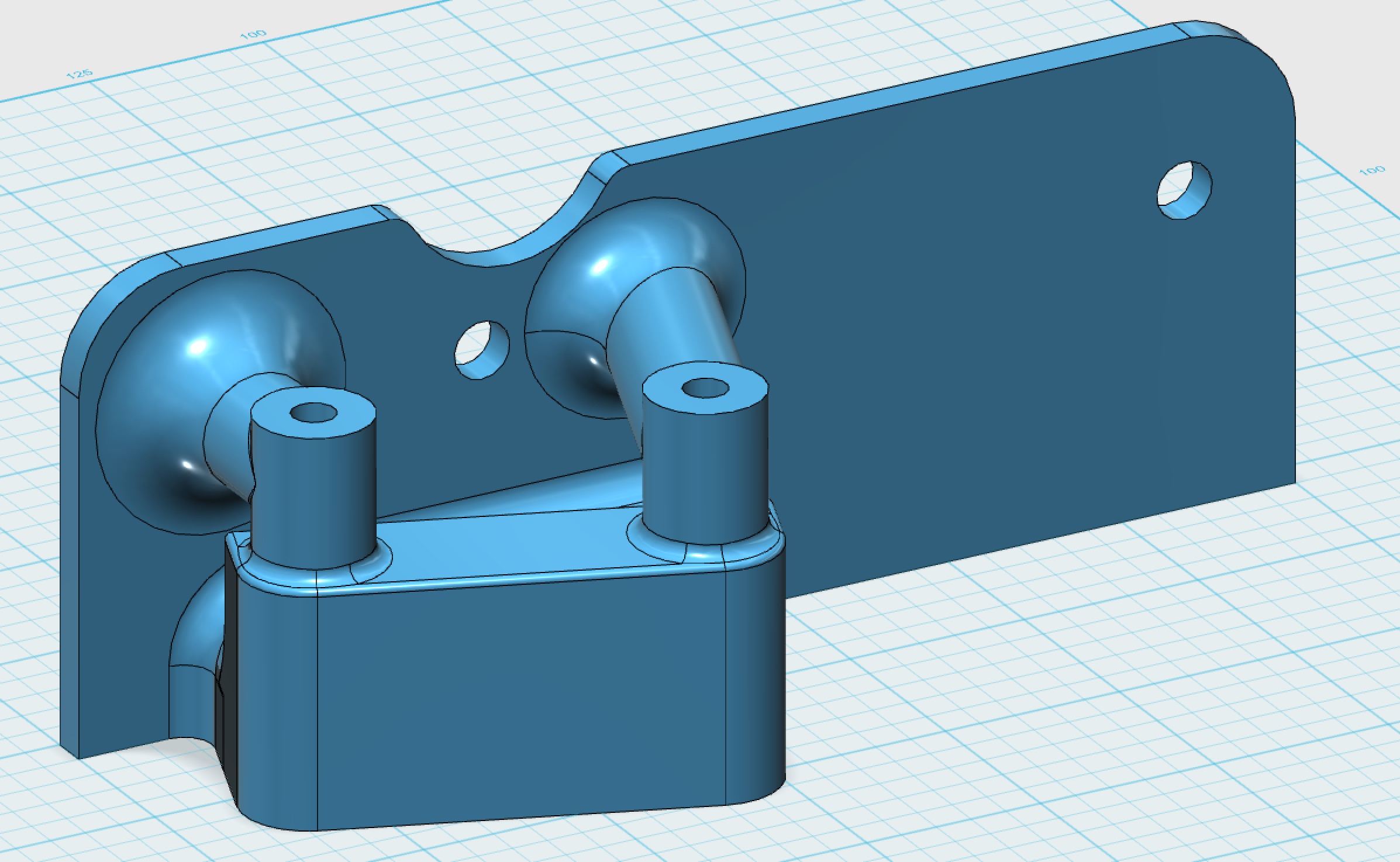Select the left spherical dome on the plate

click(x=175, y=374)
